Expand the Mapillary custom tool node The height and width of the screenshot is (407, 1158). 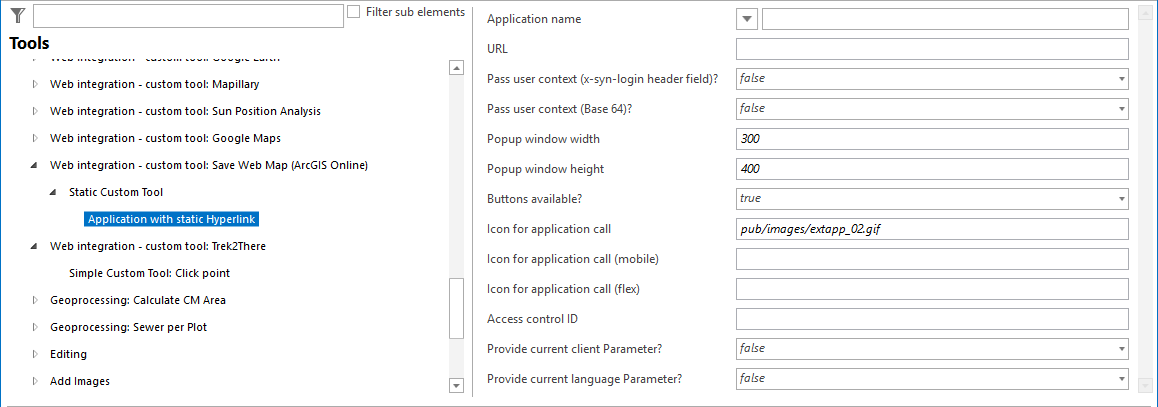[36, 85]
